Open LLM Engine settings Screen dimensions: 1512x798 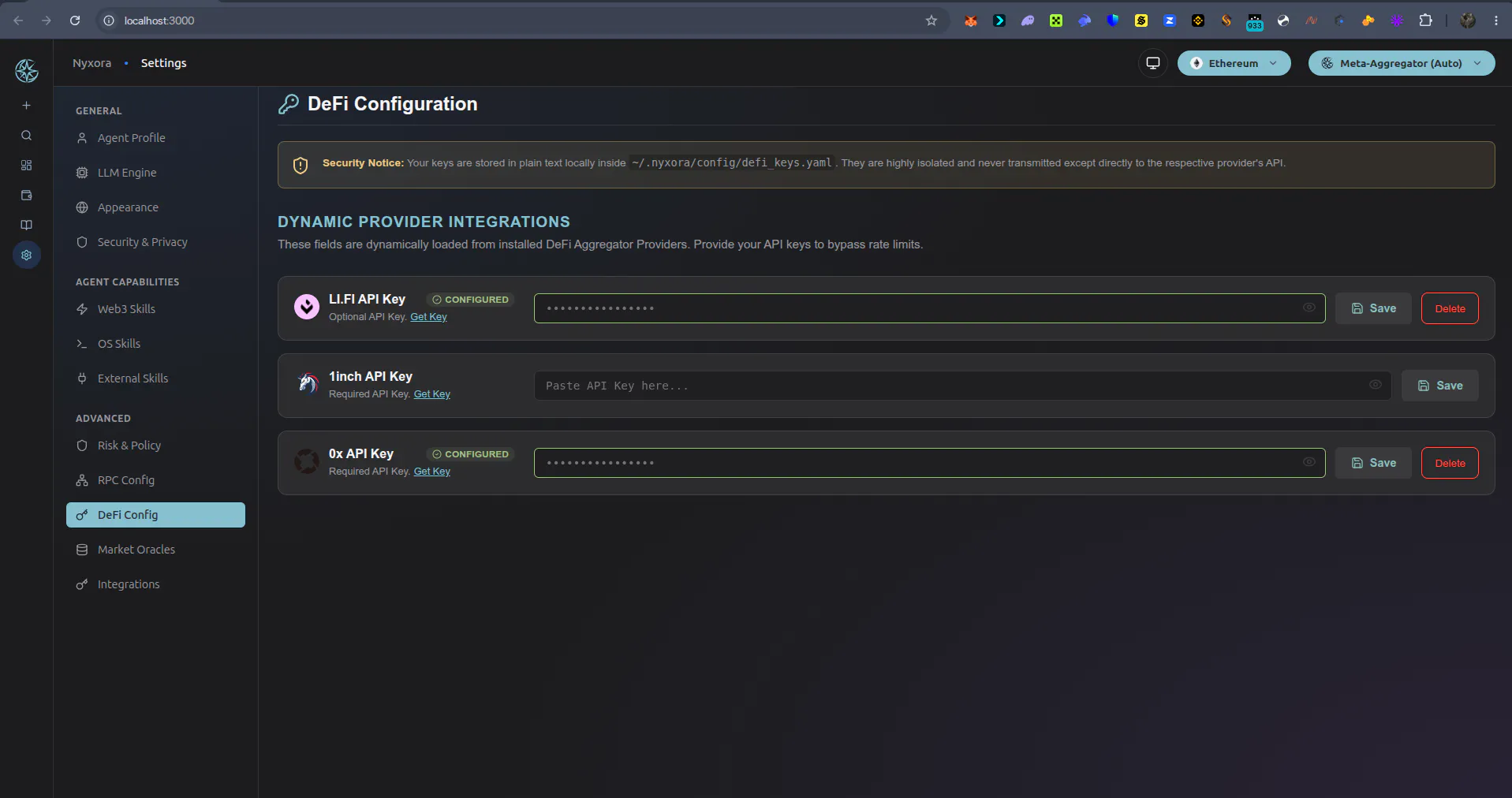[155, 173]
